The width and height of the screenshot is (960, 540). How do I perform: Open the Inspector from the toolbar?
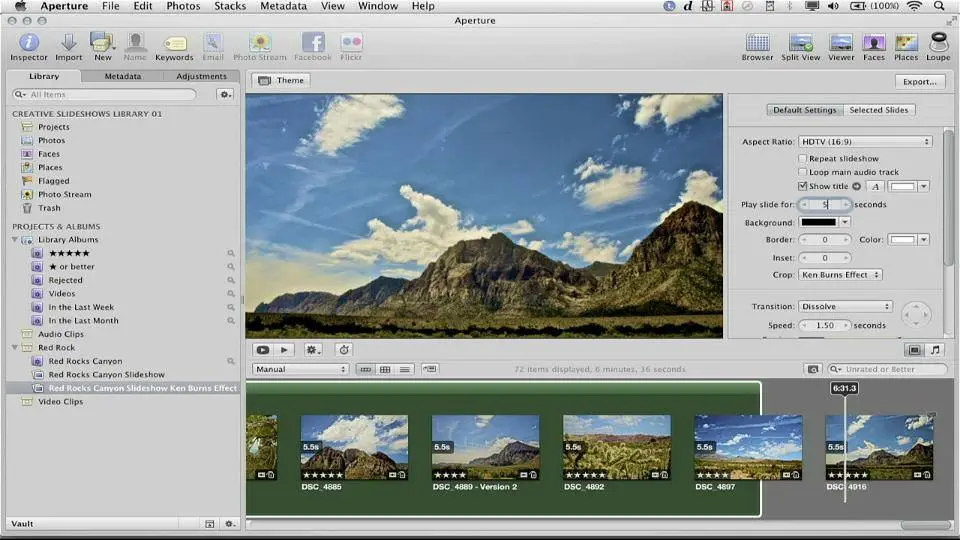[x=28, y=47]
